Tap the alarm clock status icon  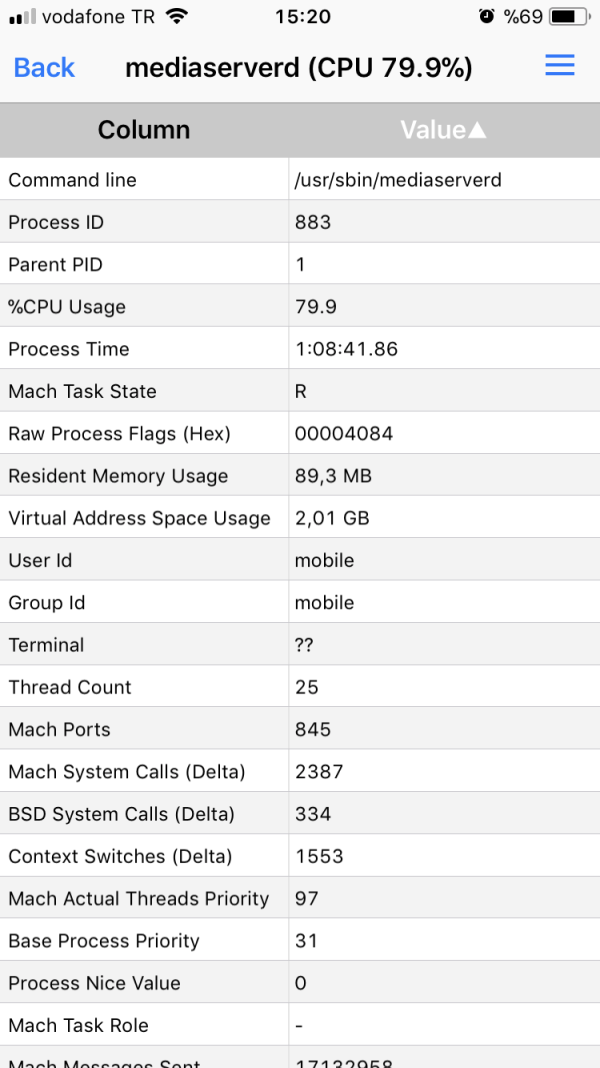tap(487, 16)
